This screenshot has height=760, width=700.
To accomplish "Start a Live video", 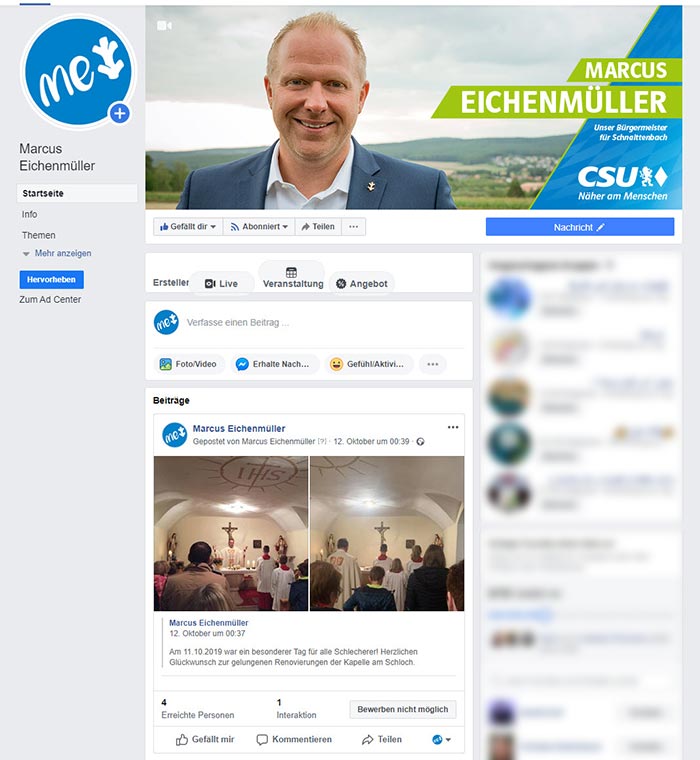I will coord(222,284).
